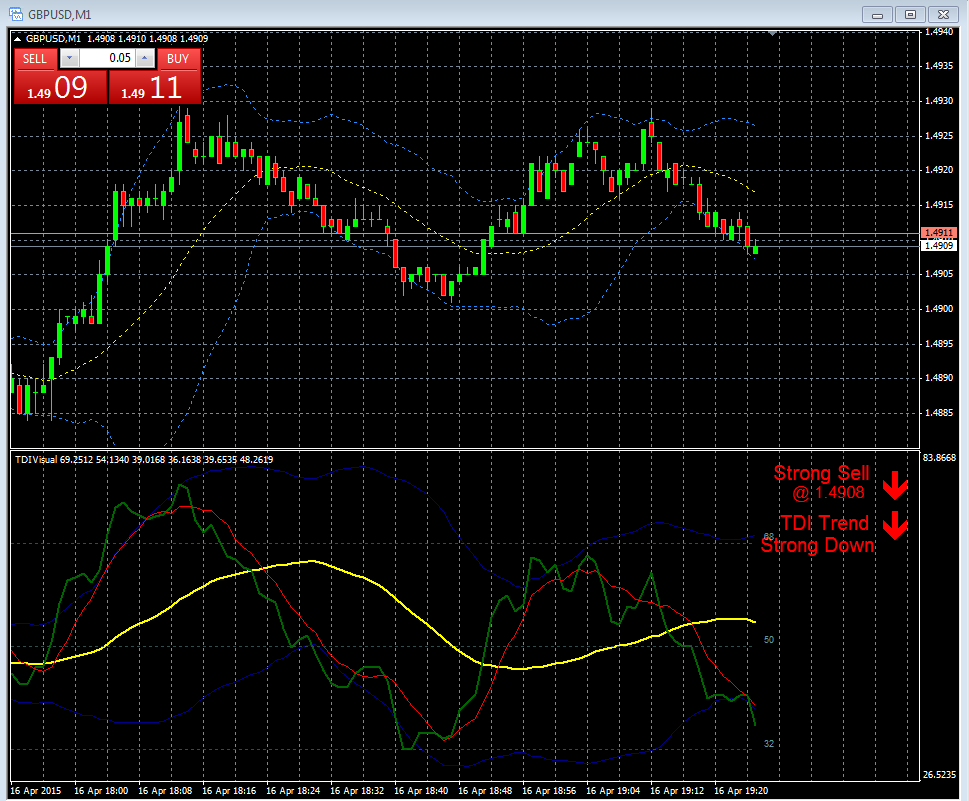Click the chart shift marker triangle
969x801 pixels.
point(772,33)
